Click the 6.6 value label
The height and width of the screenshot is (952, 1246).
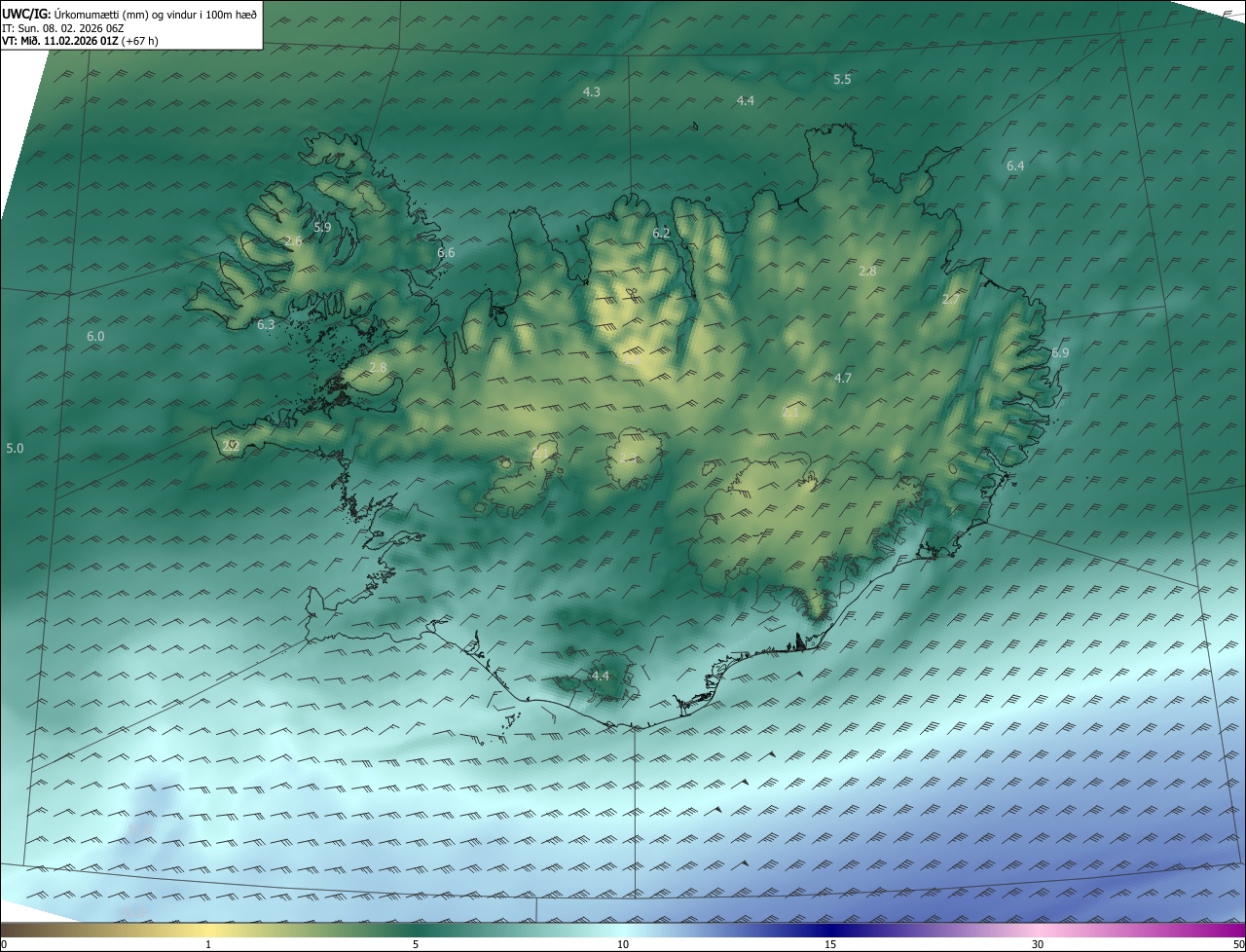click(x=446, y=252)
